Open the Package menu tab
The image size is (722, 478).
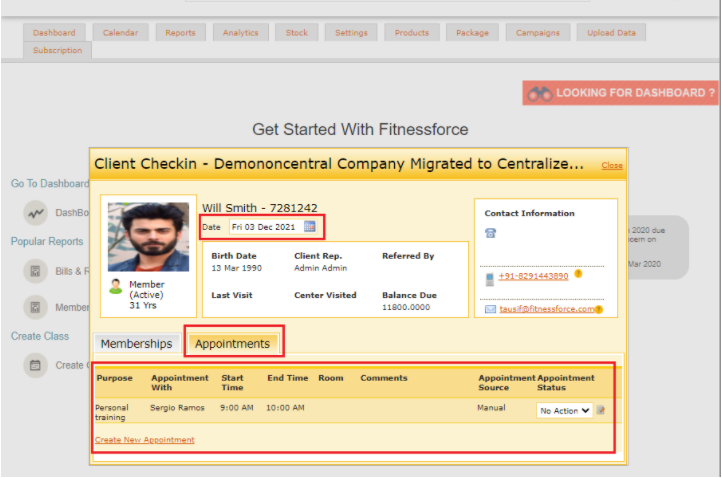472,33
